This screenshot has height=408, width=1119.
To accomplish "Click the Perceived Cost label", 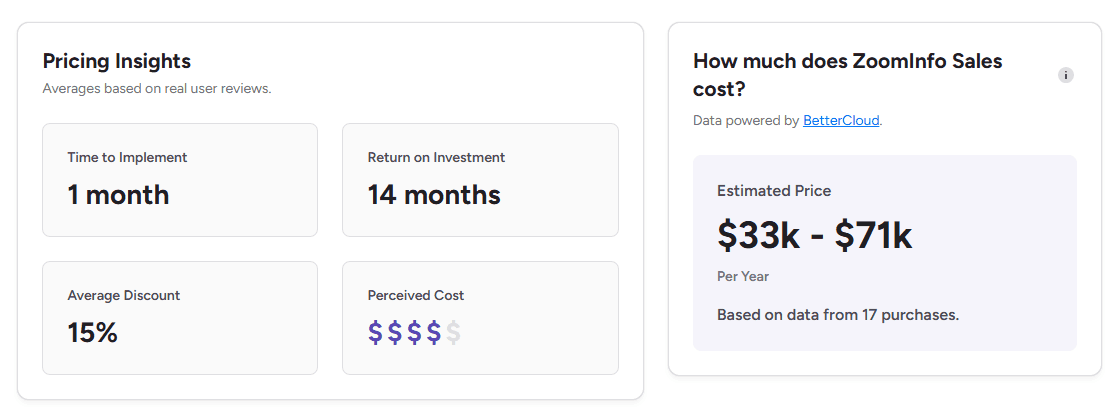I will point(416,295).
